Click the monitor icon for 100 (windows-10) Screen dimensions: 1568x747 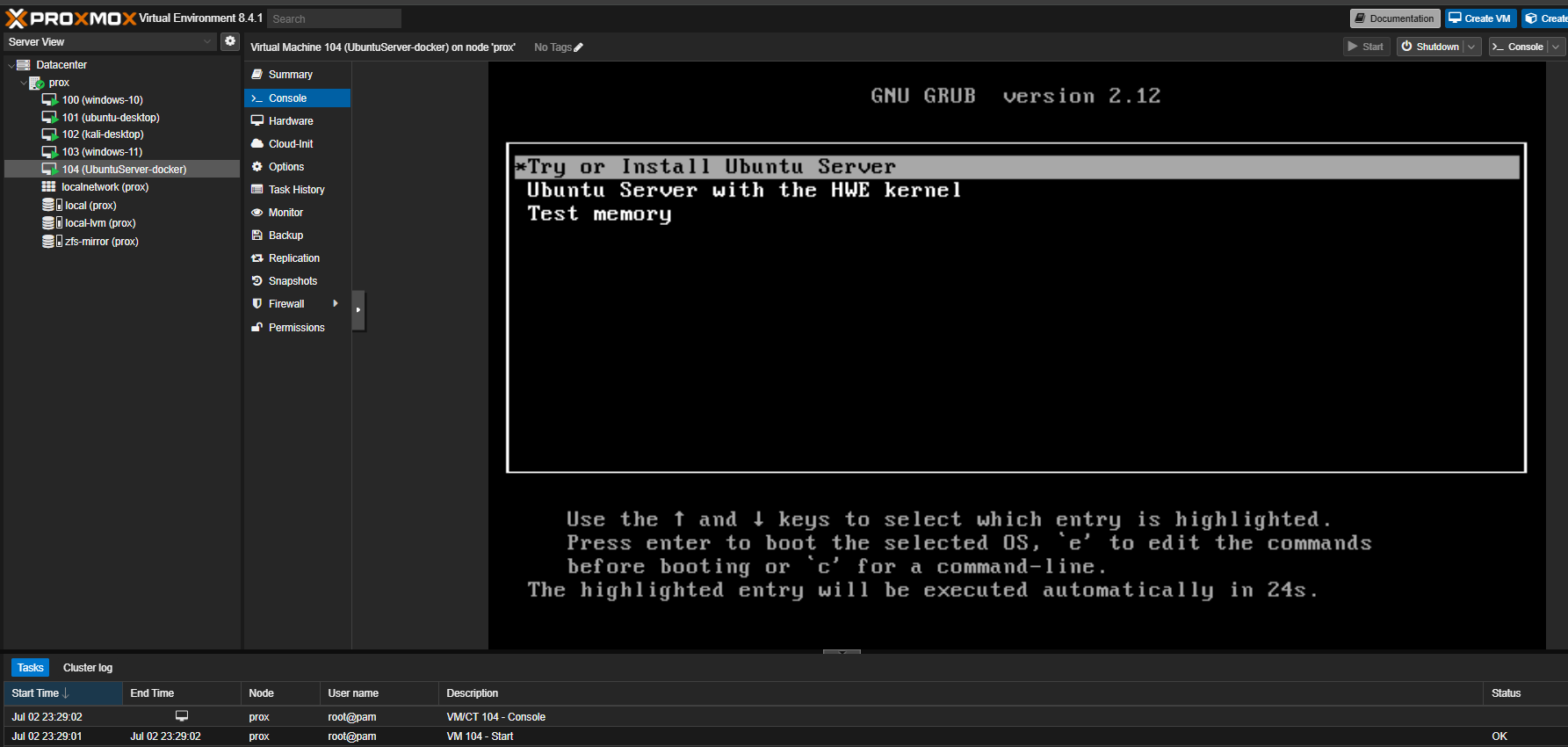pos(50,100)
